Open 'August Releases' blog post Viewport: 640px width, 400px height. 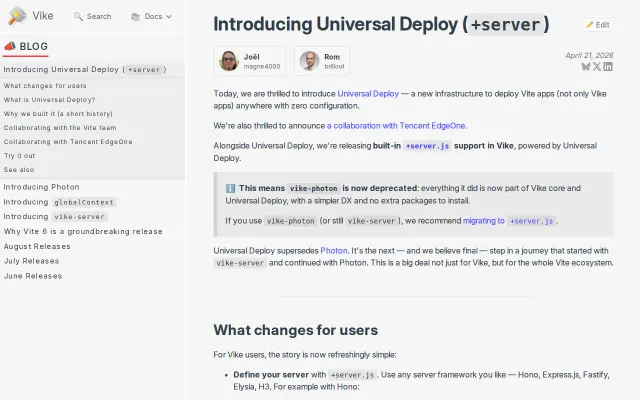point(37,247)
